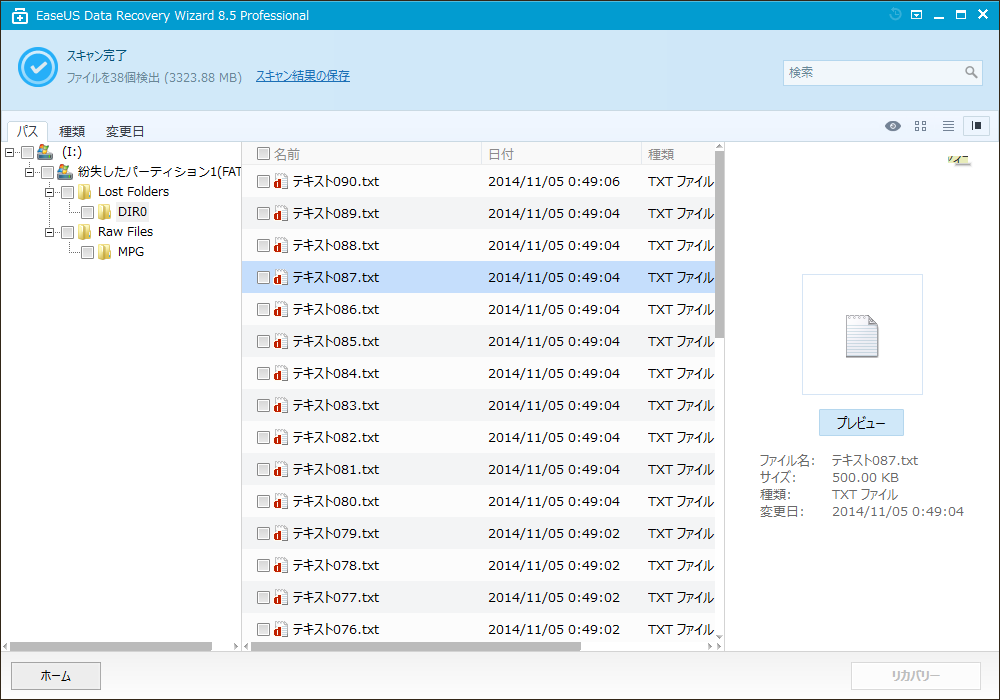This screenshot has width=1000, height=700.
Task: Click the I: drive icon
Action: pos(45,152)
